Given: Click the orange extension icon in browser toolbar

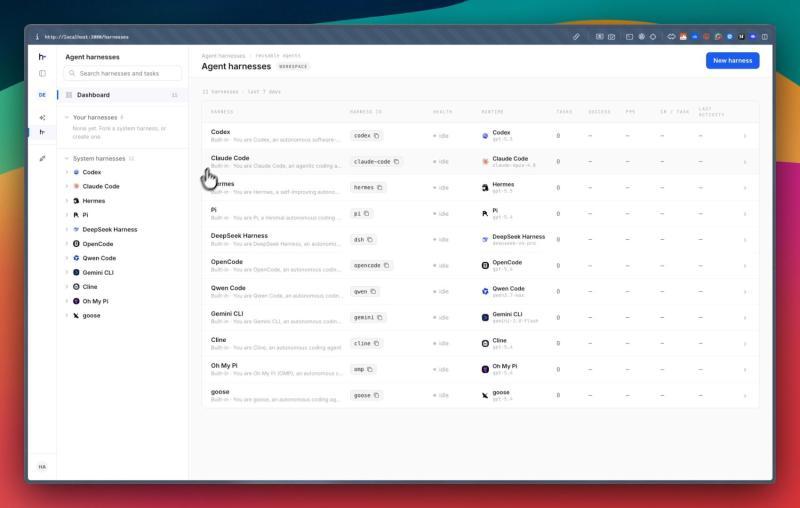Looking at the screenshot, I should tap(683, 37).
